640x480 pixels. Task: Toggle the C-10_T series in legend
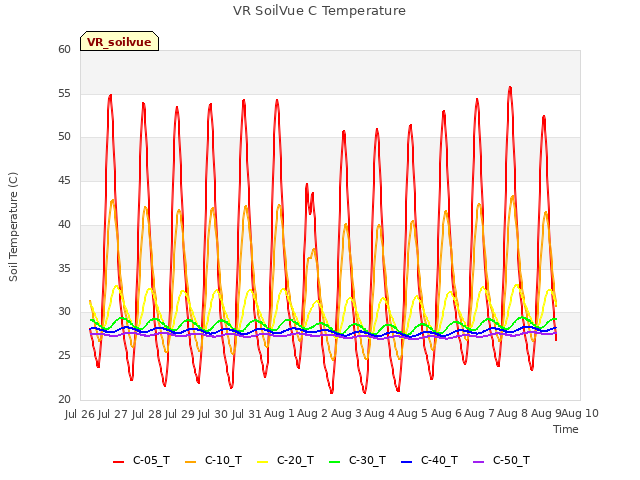(213, 461)
